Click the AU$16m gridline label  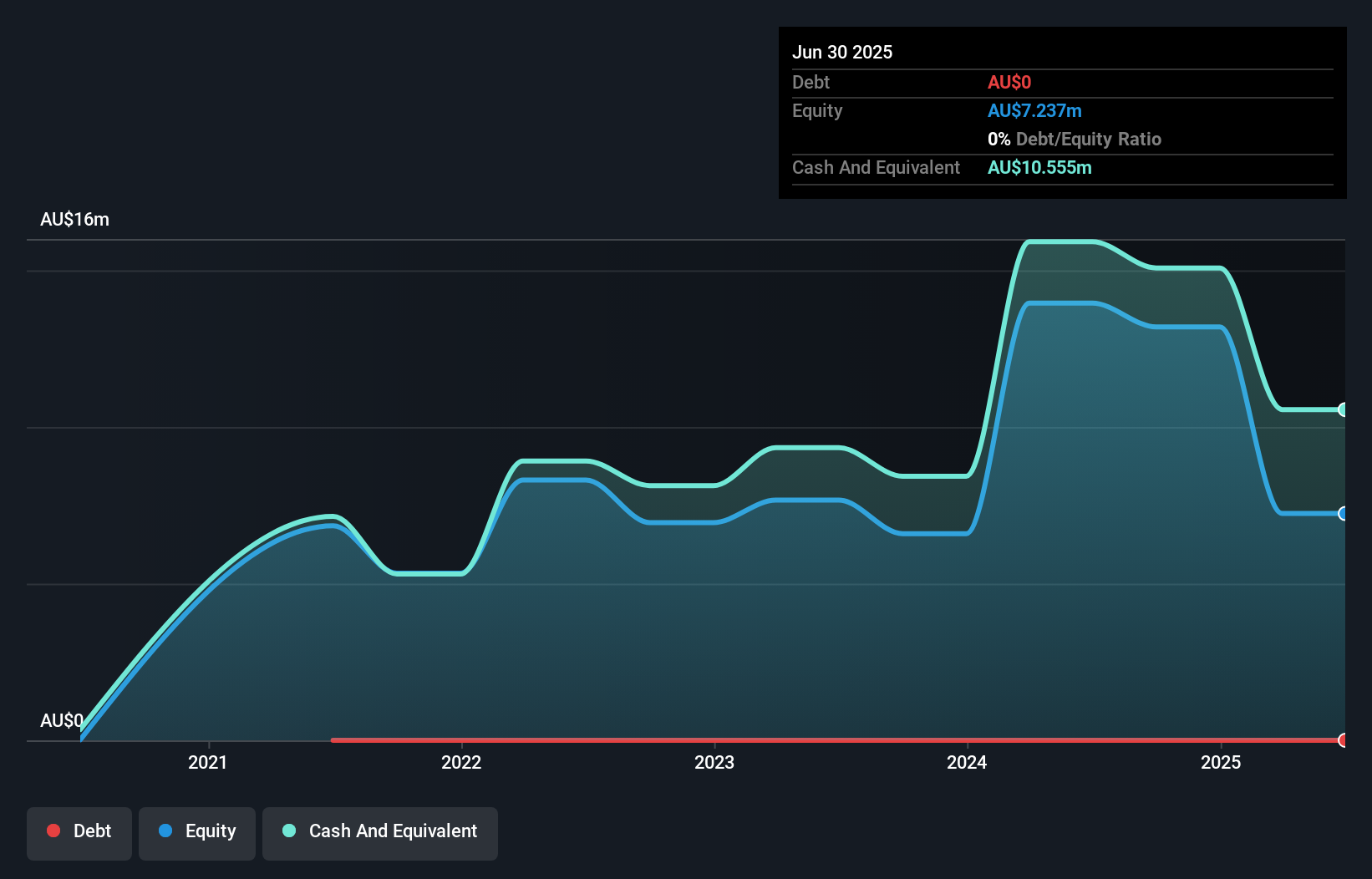[74, 219]
